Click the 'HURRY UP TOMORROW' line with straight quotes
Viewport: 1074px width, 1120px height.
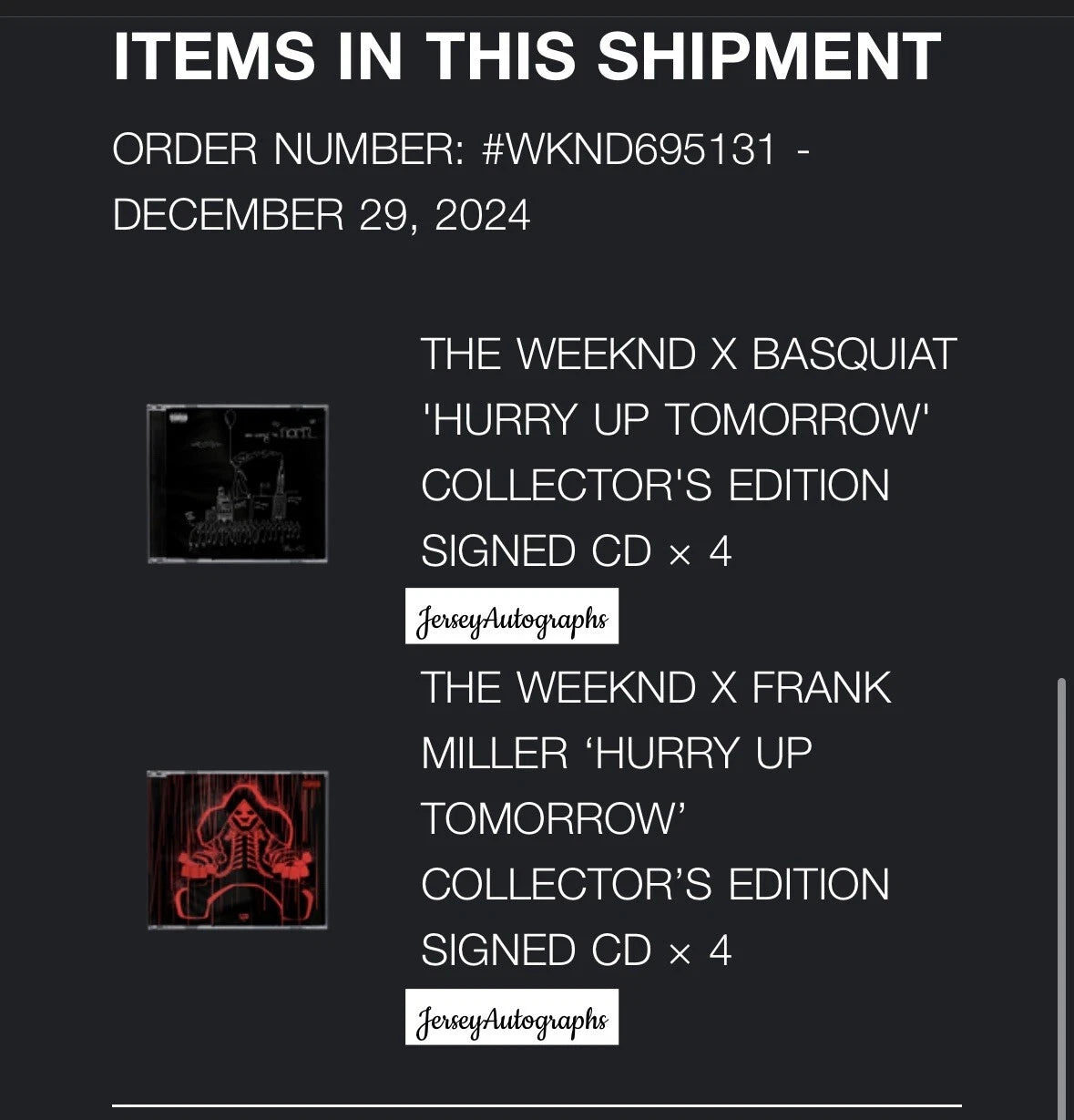point(674,420)
